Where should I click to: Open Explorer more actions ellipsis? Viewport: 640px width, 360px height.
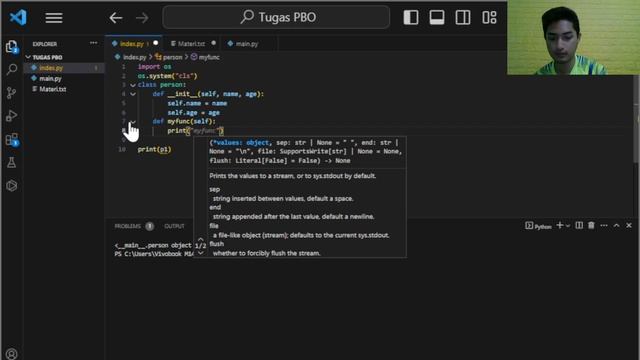click(x=93, y=43)
